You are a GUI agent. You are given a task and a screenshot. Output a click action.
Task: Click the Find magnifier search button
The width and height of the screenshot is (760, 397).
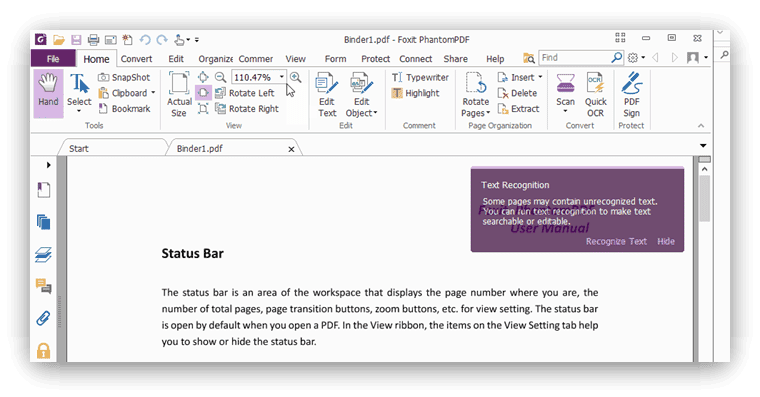(617, 58)
